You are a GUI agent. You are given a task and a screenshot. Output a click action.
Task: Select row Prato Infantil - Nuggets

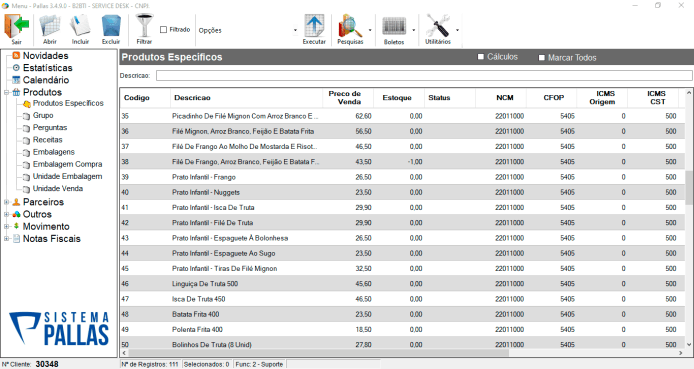(402, 192)
